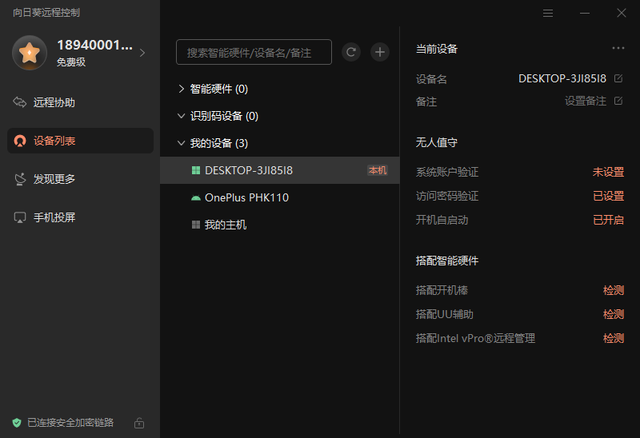The height and width of the screenshot is (438, 640).
Task: Click 检测 next to 搭配开机棒
Action: coord(613,290)
